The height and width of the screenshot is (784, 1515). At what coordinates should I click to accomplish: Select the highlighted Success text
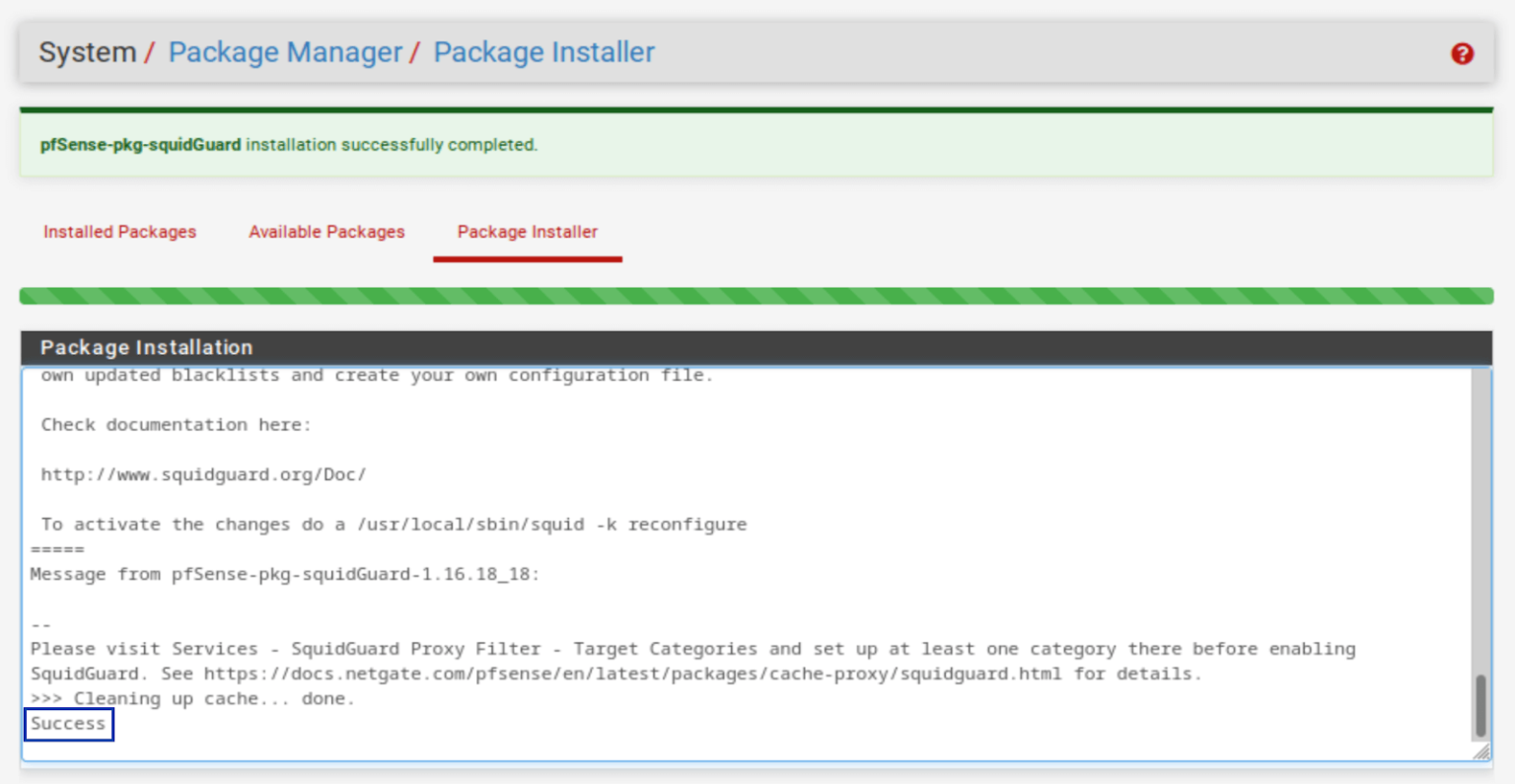coord(67,724)
